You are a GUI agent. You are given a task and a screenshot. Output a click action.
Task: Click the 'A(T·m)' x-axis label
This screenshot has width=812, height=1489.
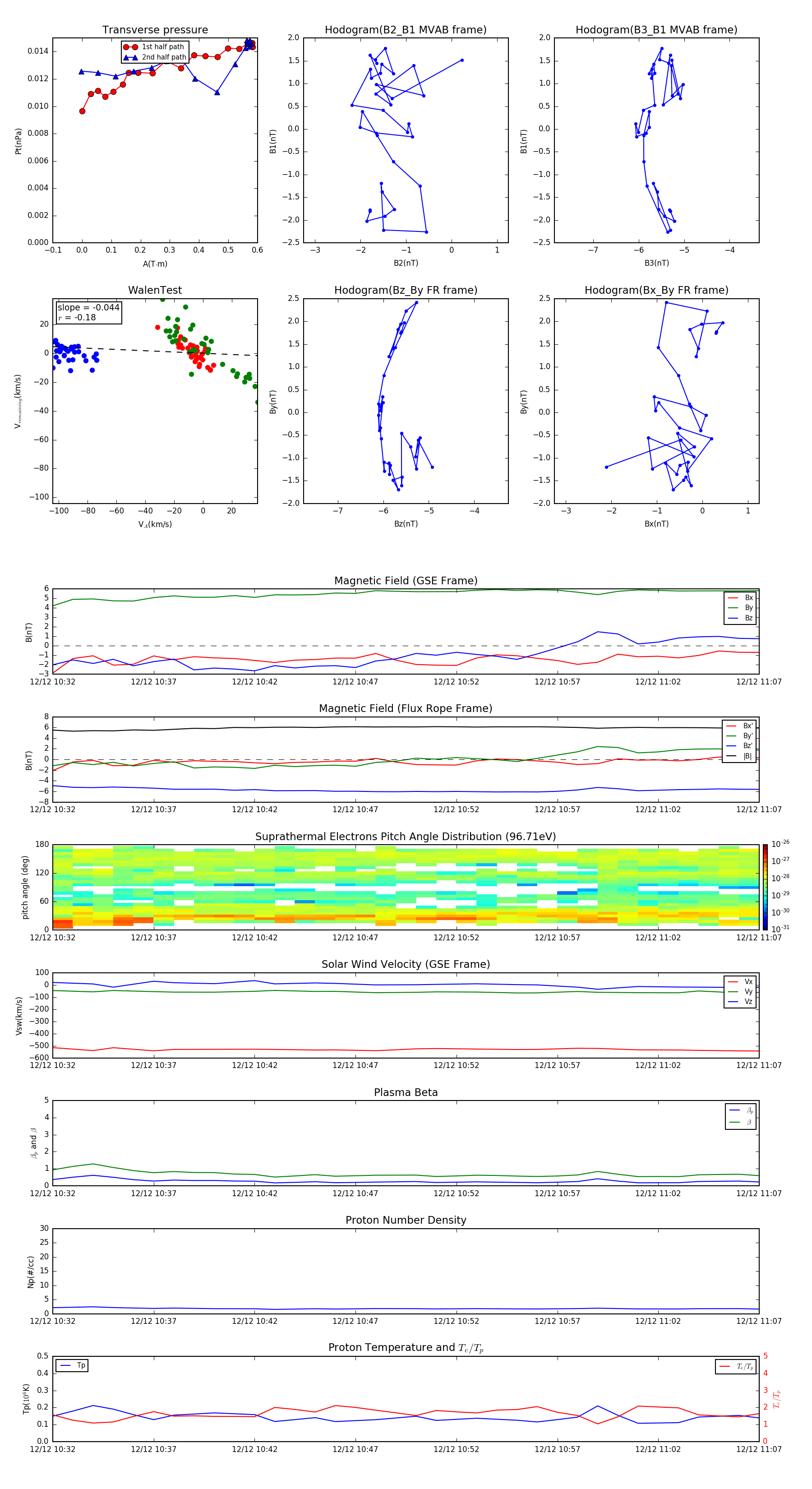[155, 264]
